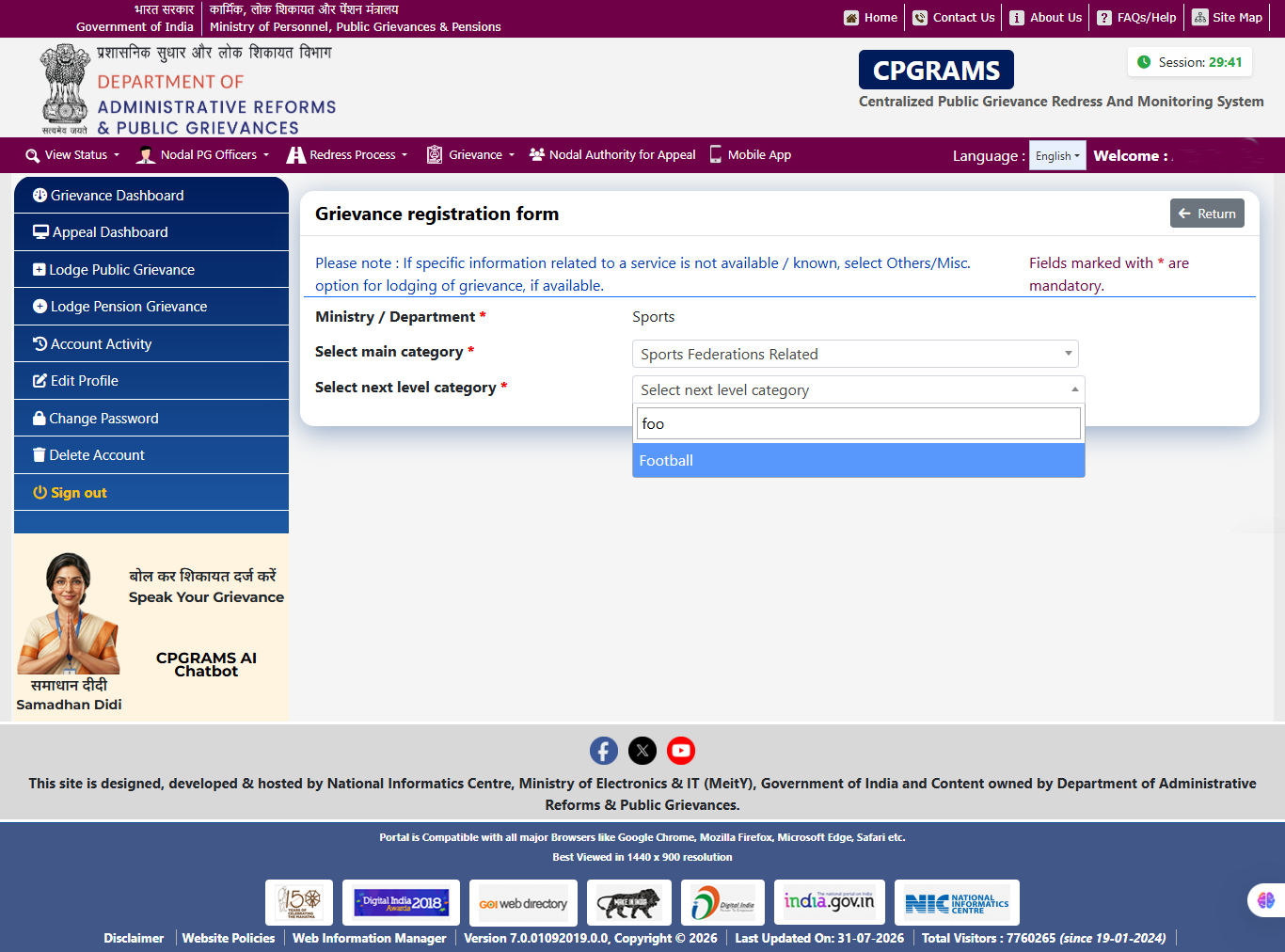Click the Mobile App phone icon
This screenshot has height=952, width=1285.
[716, 154]
